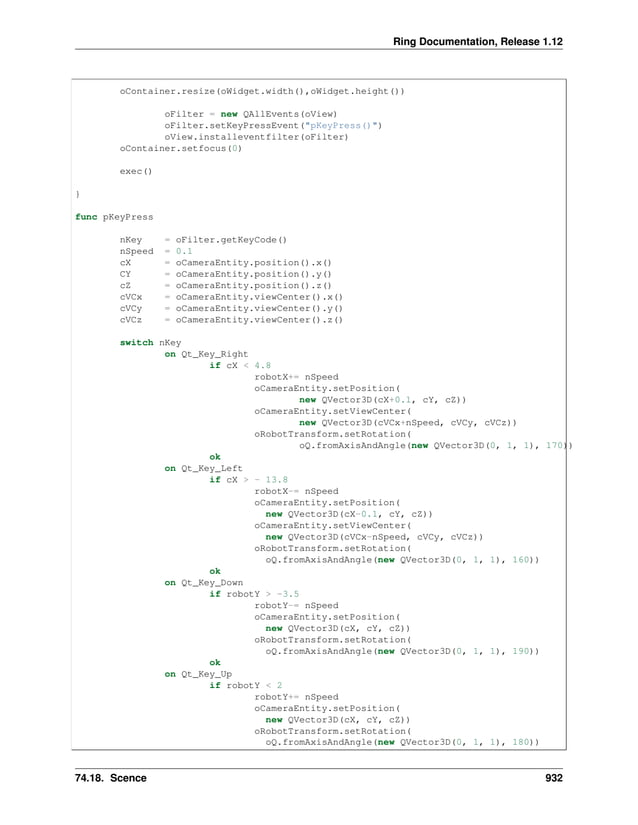Click the oFilter.setKeyPressEvent line
This screenshot has height=825, width=638.
coord(273,125)
